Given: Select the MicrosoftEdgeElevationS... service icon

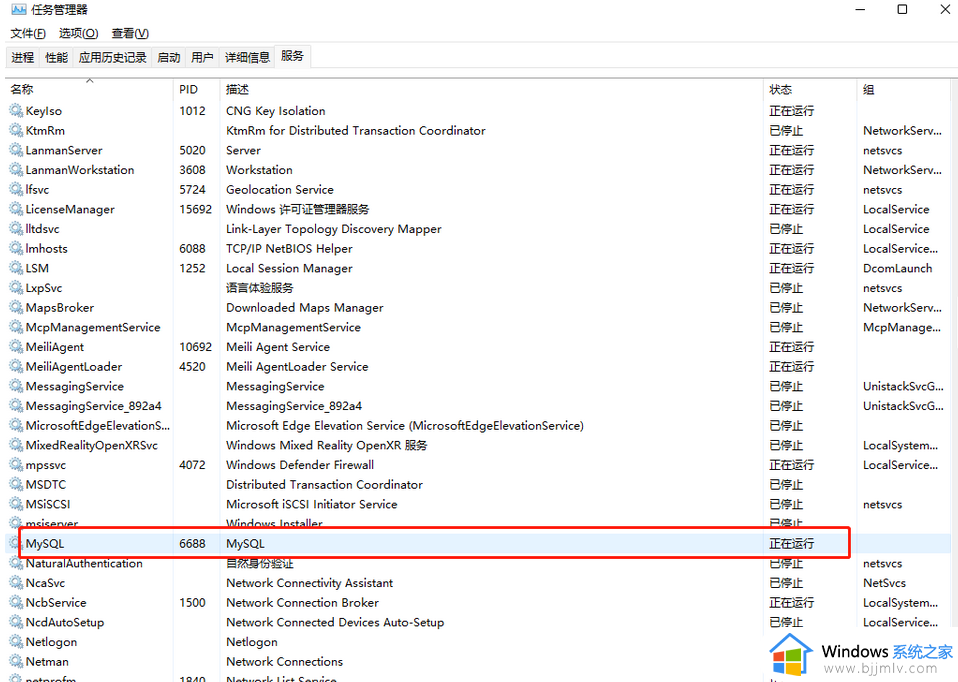Looking at the screenshot, I should click(16, 425).
